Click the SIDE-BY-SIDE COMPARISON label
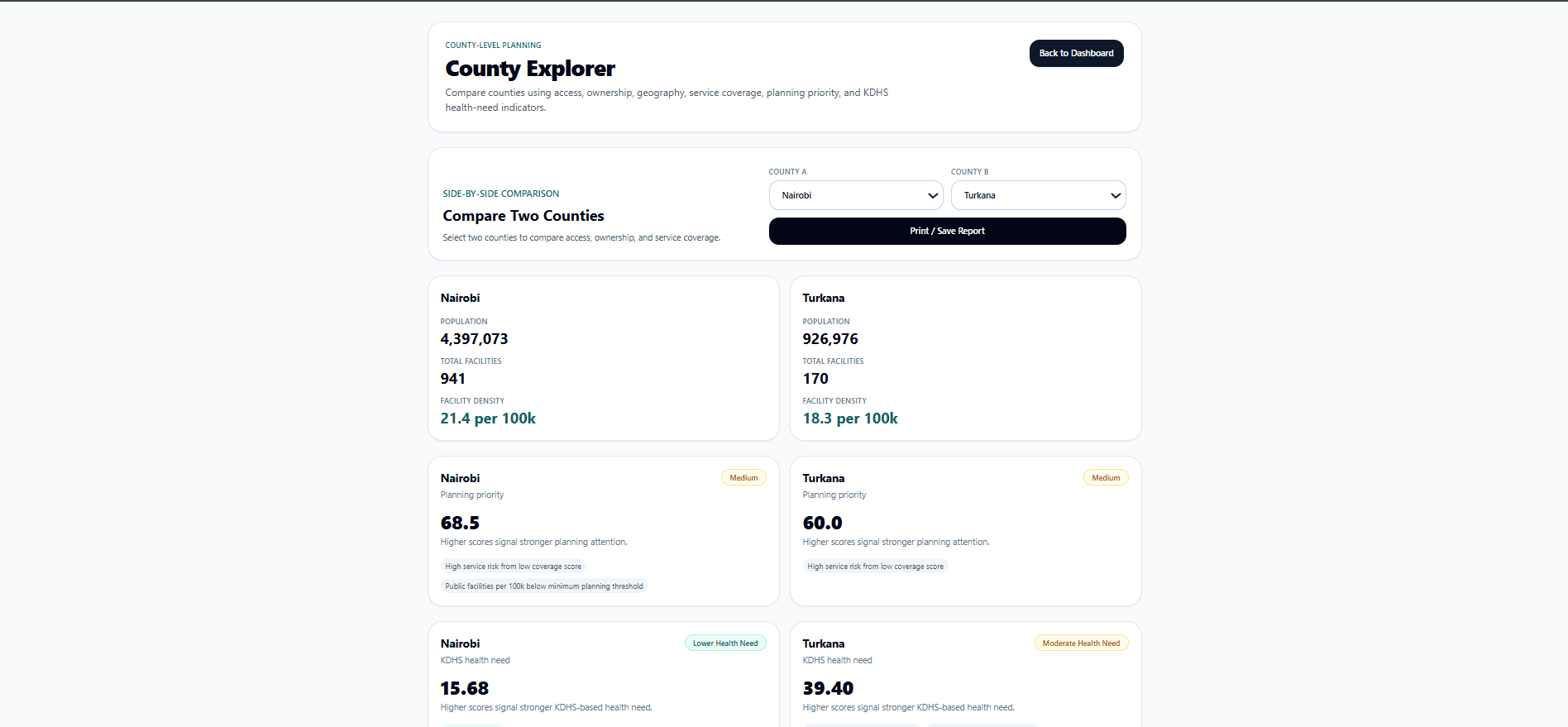1568x727 pixels. (x=501, y=194)
